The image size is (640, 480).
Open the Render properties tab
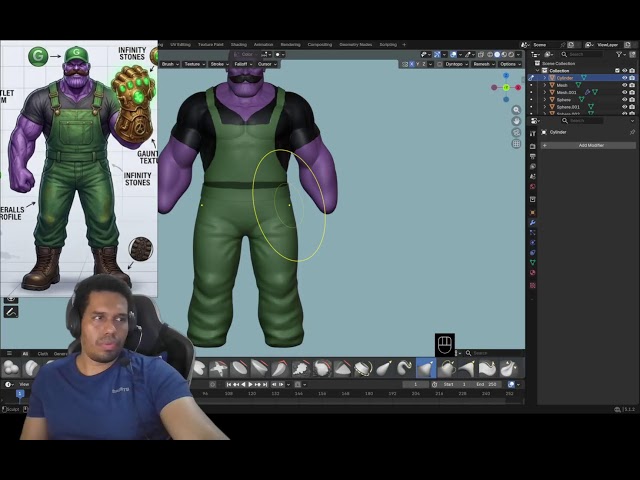[533, 146]
